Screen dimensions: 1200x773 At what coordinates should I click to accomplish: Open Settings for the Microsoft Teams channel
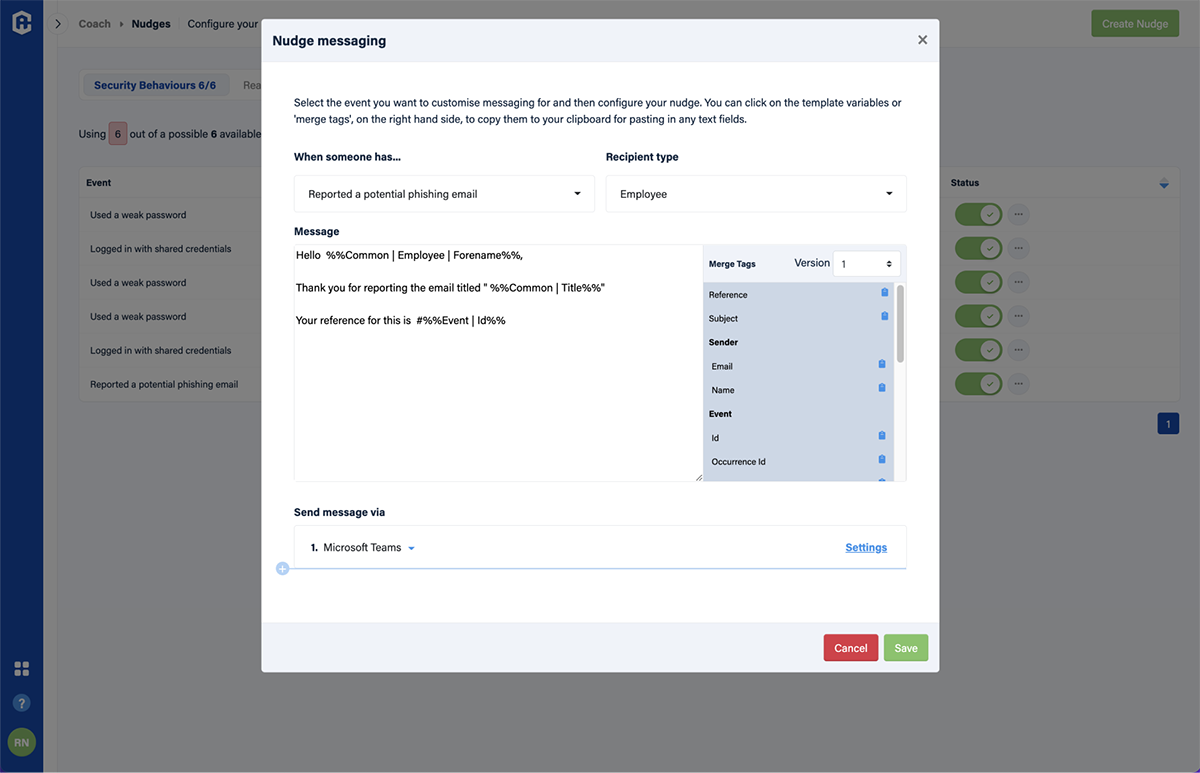click(x=866, y=548)
